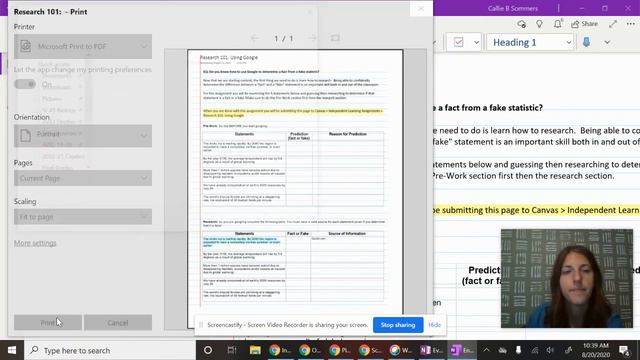Expand the tags dropdown arrow next to the checkbox
640x360 pixels.
click(x=476, y=42)
